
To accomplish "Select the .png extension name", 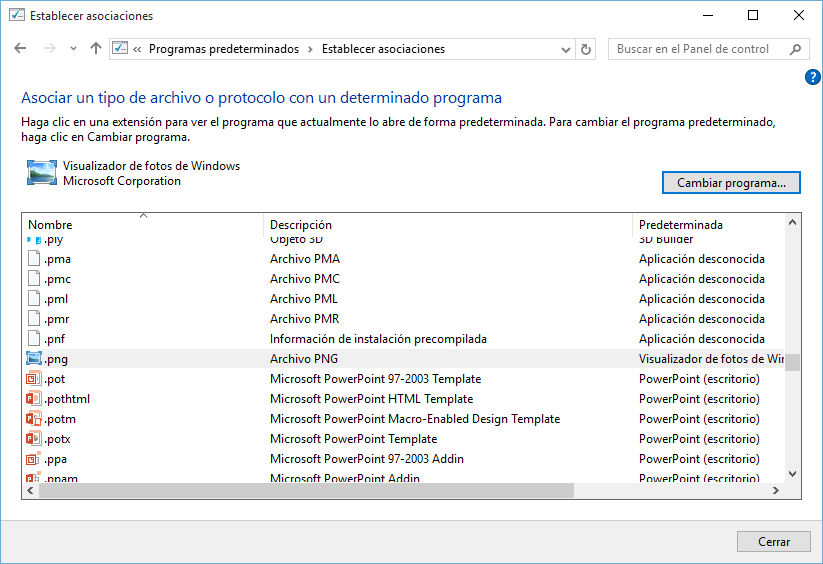I will coord(56,359).
